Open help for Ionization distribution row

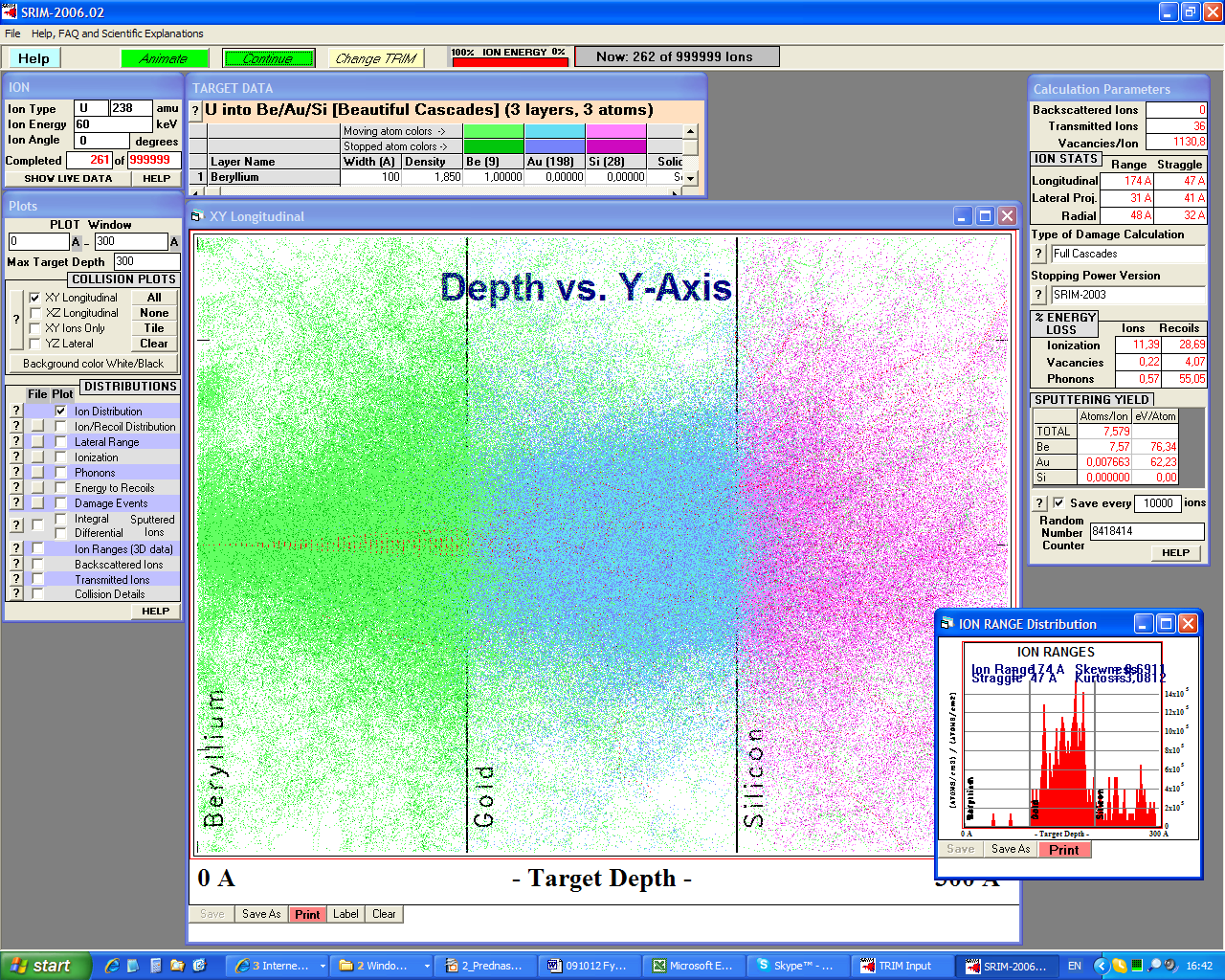coord(15,457)
